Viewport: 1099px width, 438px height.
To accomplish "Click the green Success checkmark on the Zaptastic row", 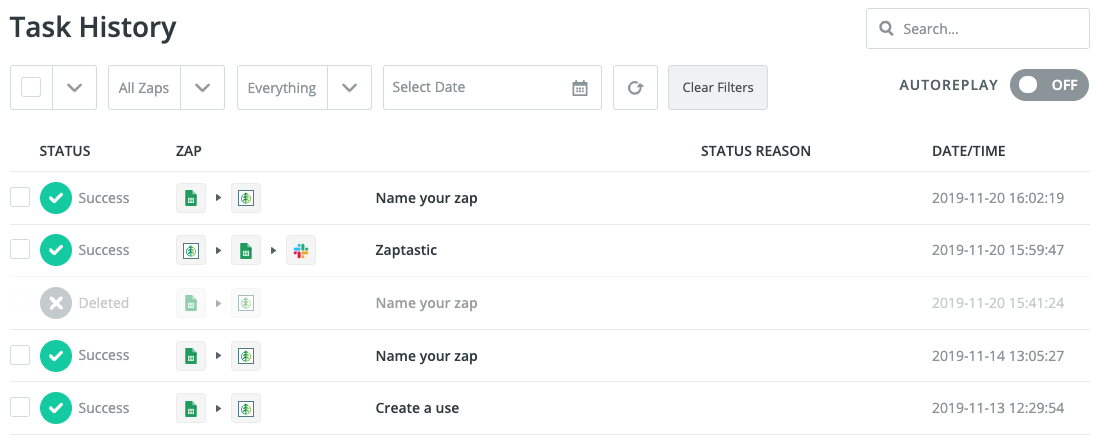I will (x=56, y=250).
